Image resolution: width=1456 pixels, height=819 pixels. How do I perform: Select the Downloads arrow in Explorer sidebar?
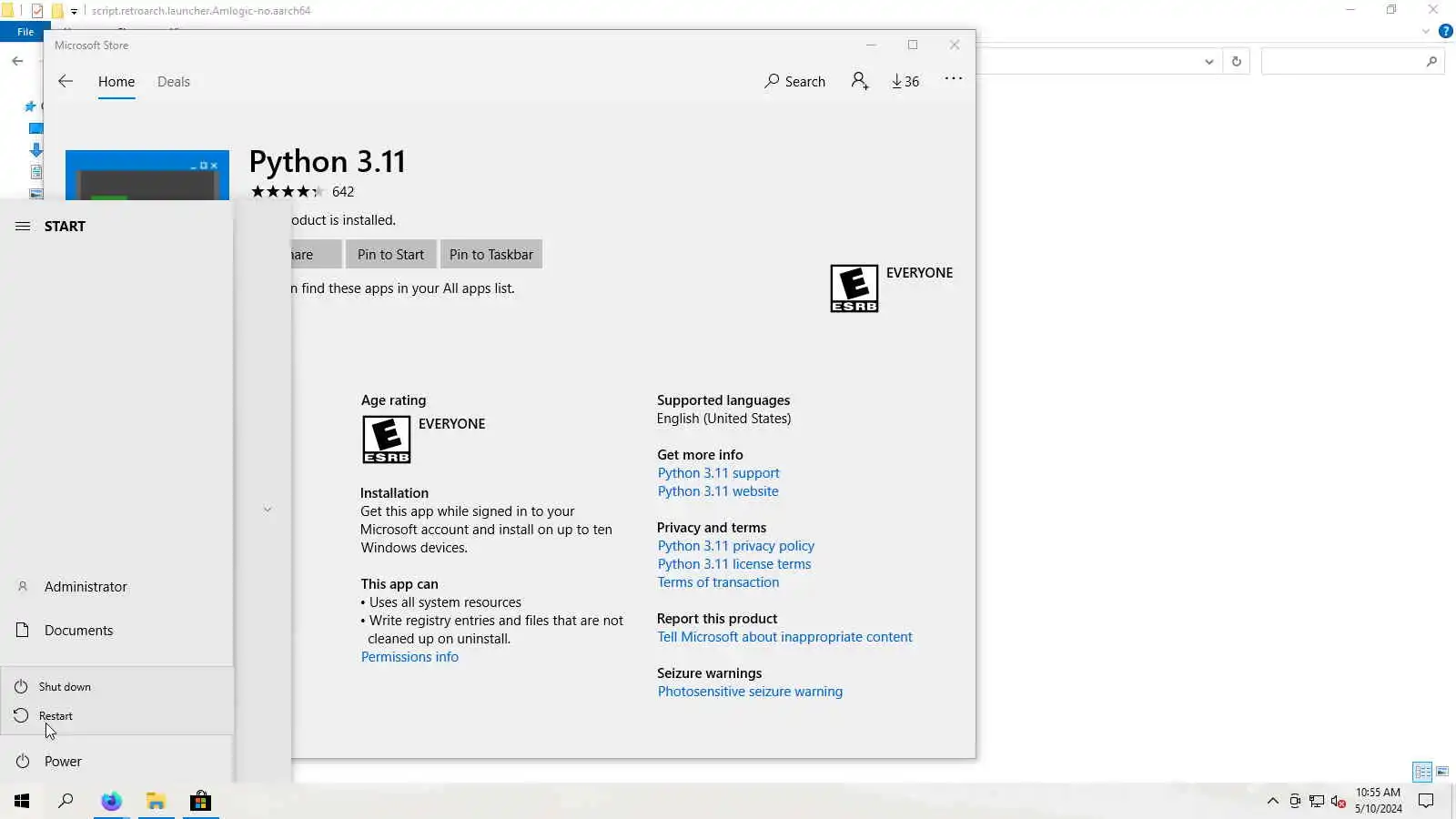point(35,150)
